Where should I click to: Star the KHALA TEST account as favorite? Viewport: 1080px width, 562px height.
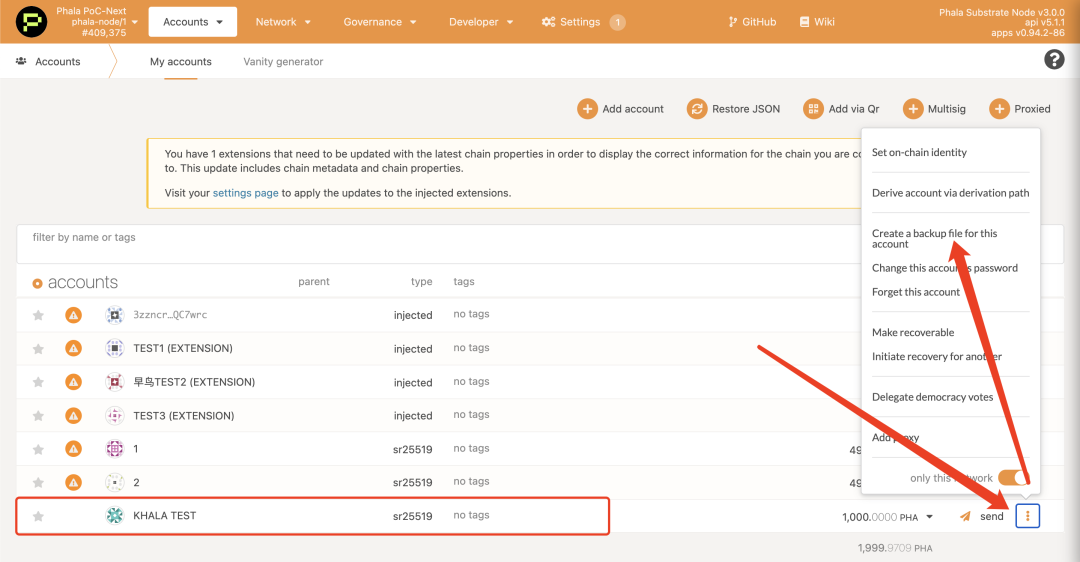[x=38, y=516]
